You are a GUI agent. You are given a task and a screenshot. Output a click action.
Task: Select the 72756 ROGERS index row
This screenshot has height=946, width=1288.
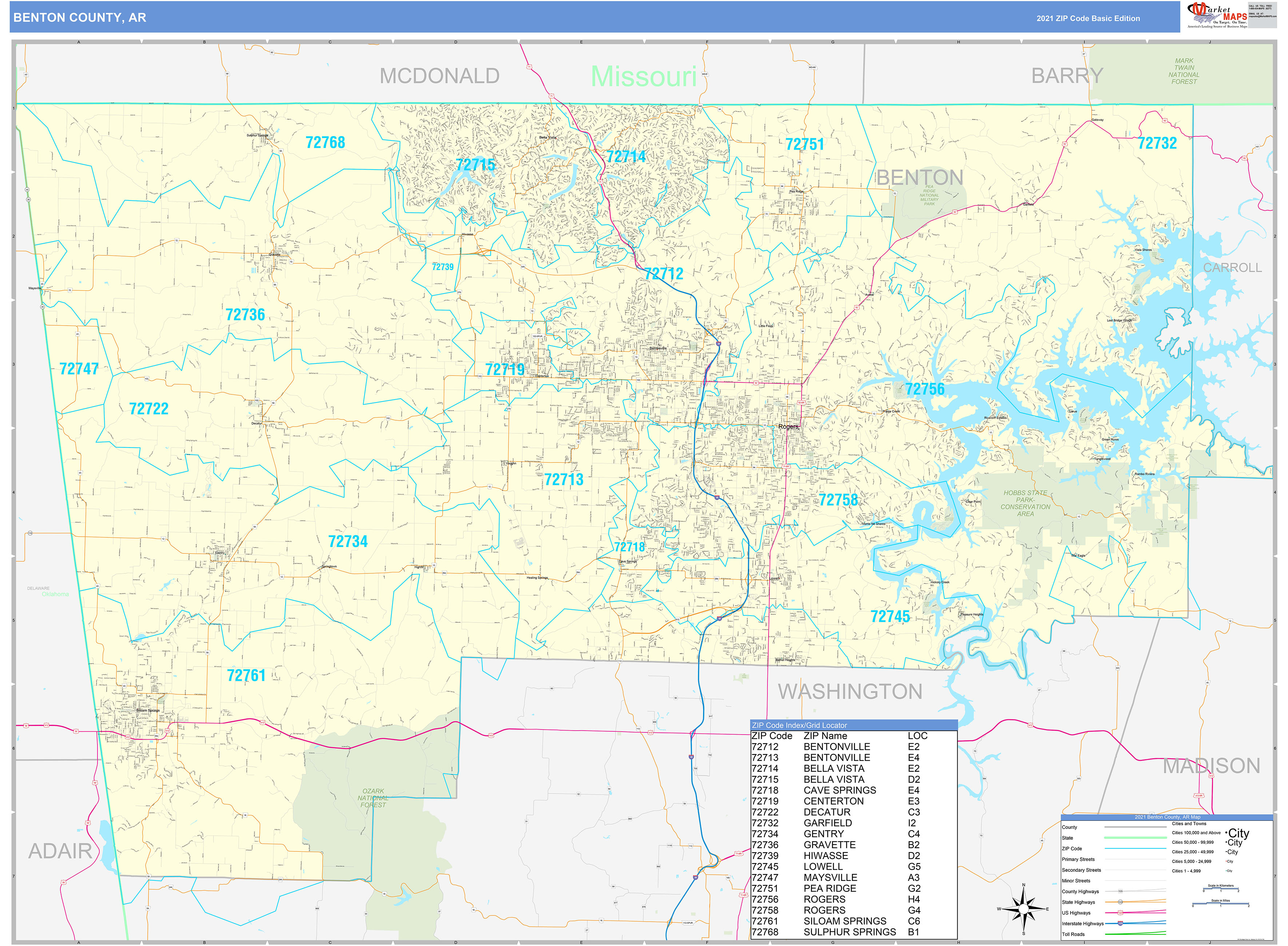tap(854, 899)
